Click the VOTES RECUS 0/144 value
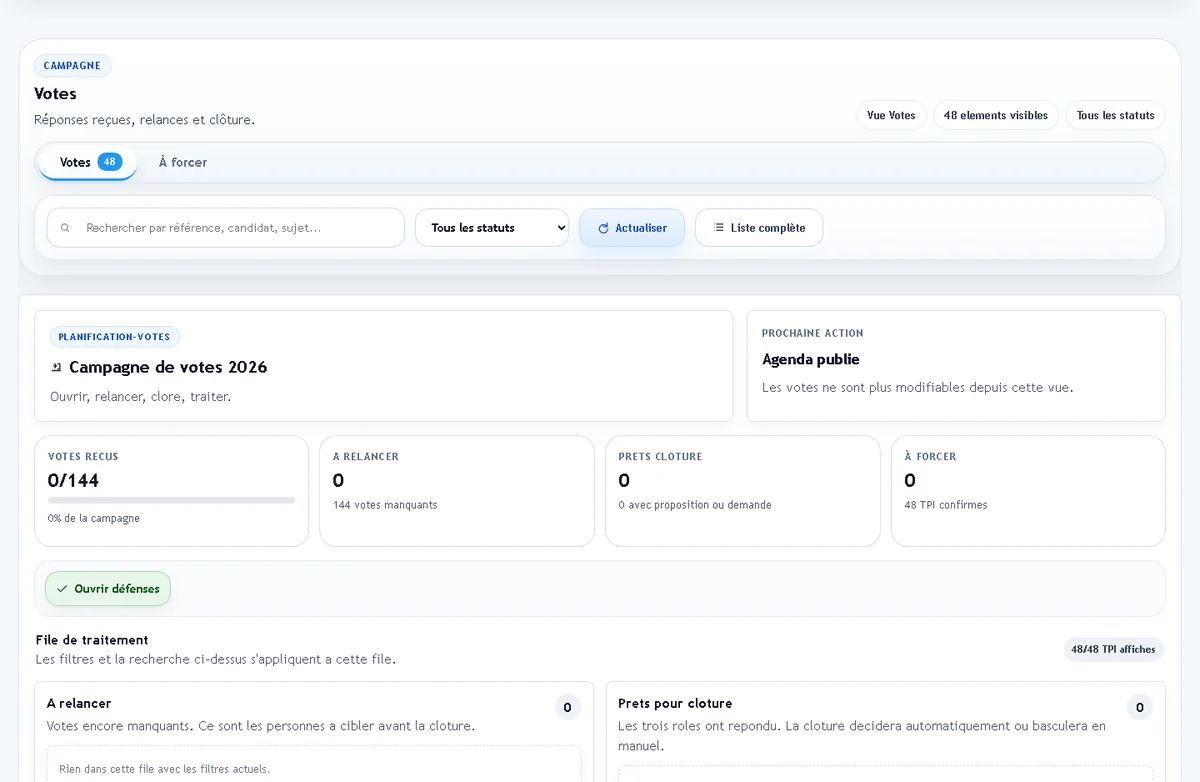Viewport: 1200px width, 782px height. coord(73,480)
